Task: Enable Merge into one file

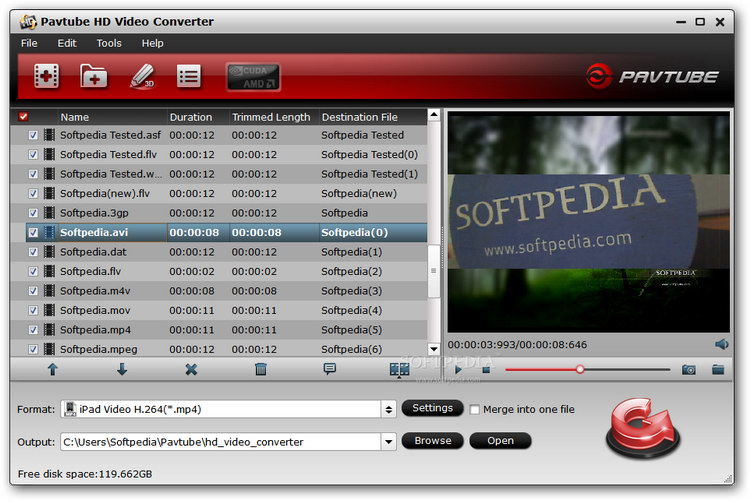Action: point(474,410)
